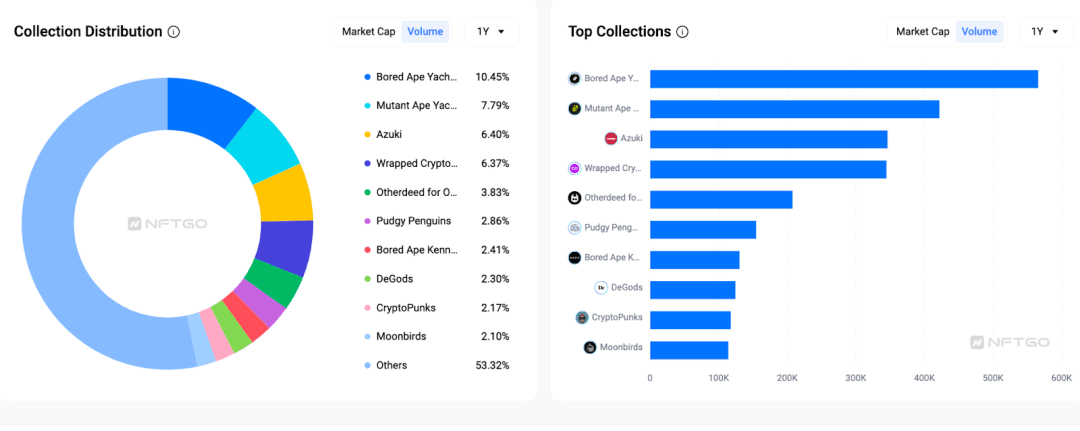Viewport: 1080px width, 431px height.
Task: Click the Collection Distribution info icon
Action: 174,32
